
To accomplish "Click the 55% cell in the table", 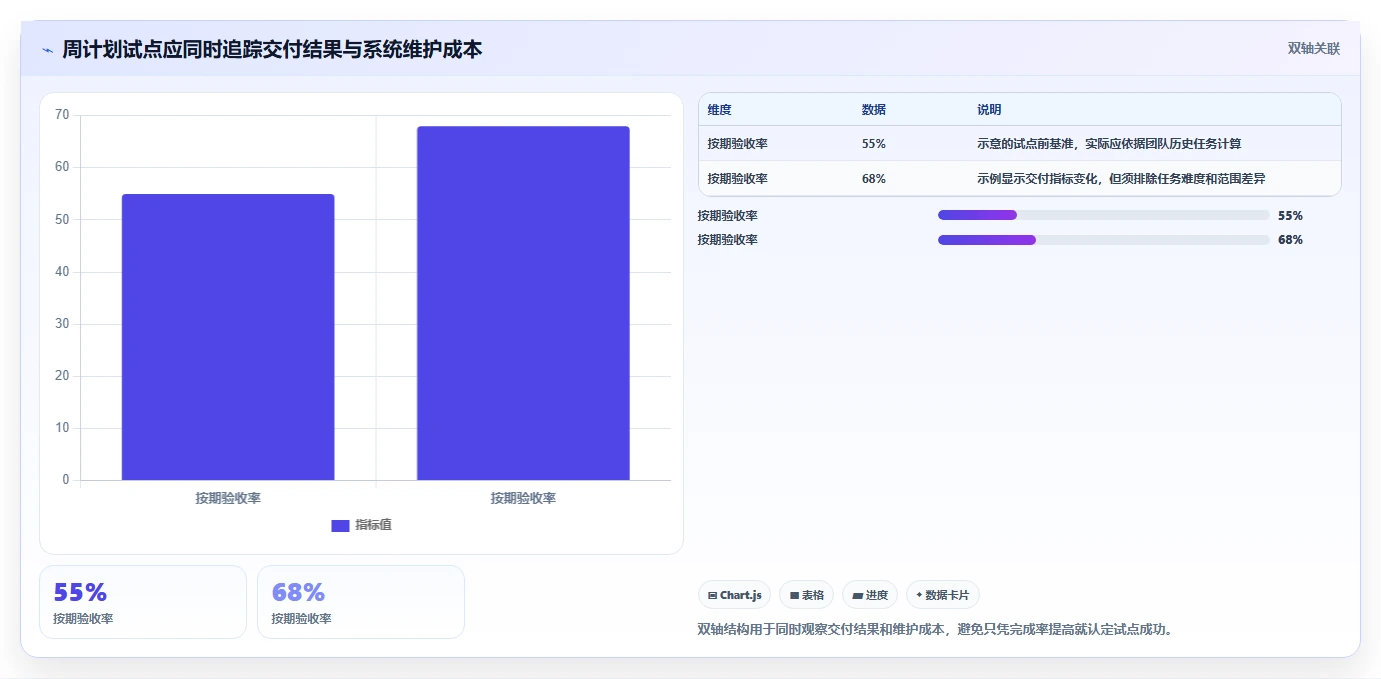I will (x=873, y=144).
